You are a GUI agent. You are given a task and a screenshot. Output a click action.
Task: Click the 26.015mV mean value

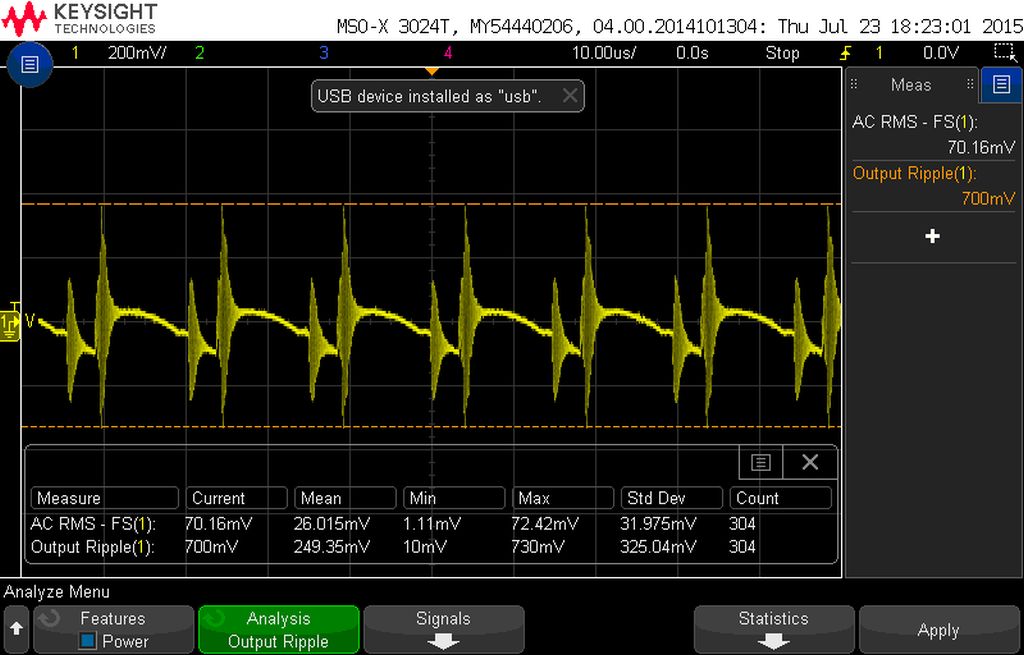(332, 524)
